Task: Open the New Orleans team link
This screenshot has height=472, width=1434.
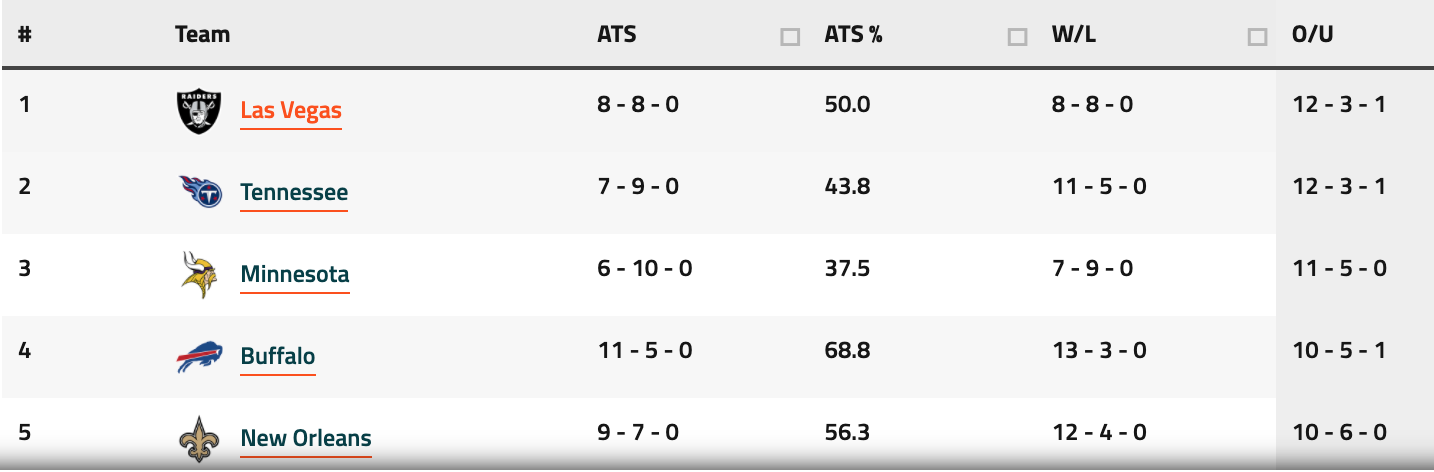Action: (306, 438)
